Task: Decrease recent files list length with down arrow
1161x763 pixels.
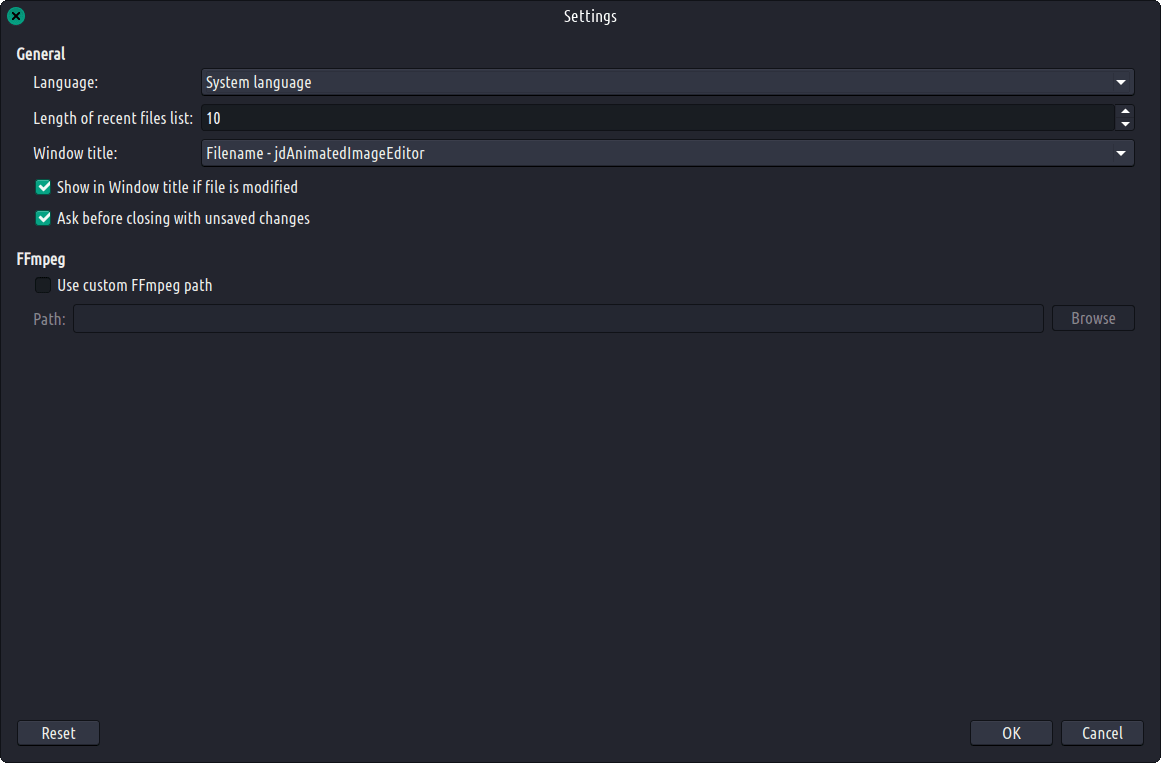Action: tap(1125, 124)
